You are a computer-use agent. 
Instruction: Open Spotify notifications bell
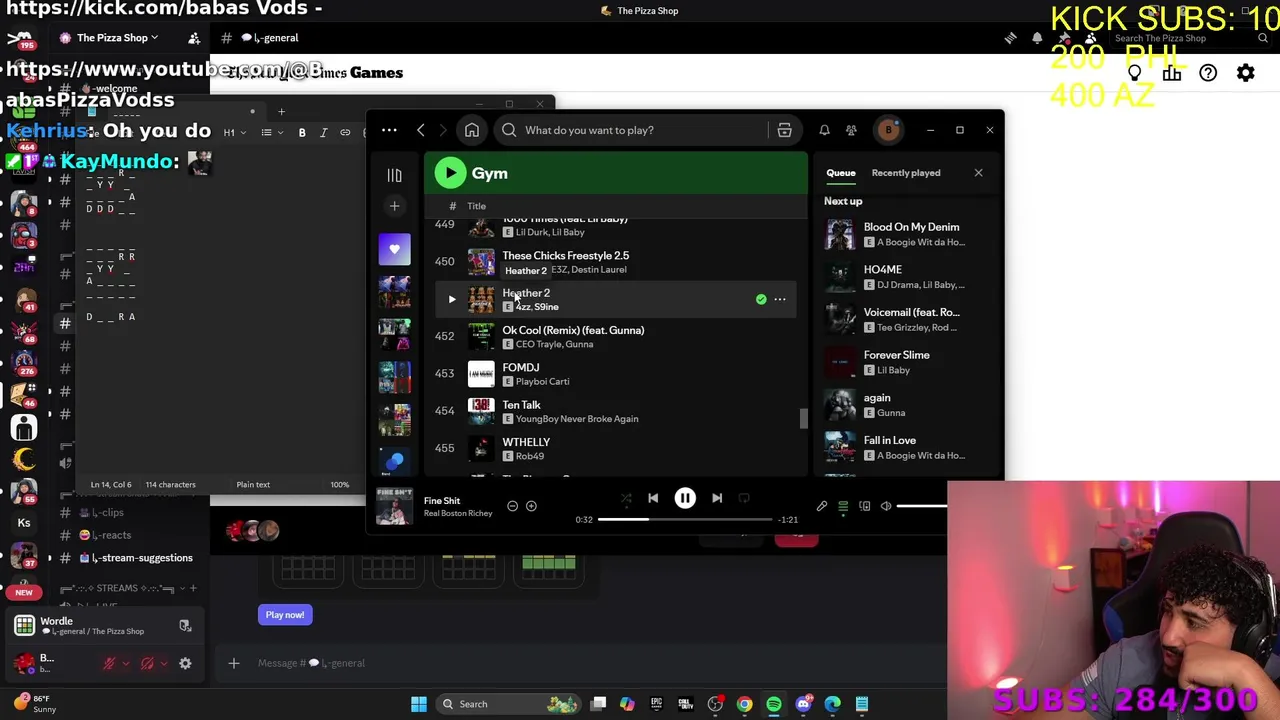(x=824, y=130)
